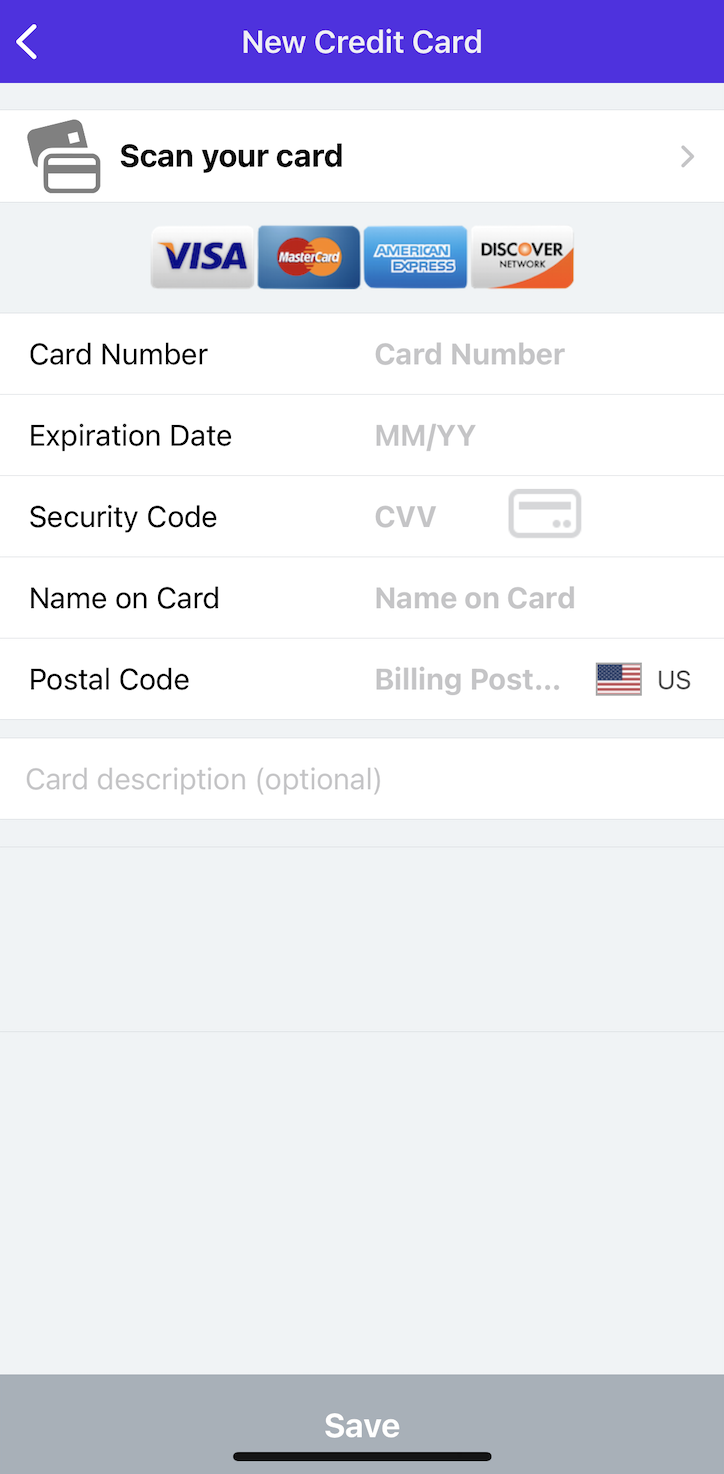Select the VISA card logo

click(x=202, y=257)
